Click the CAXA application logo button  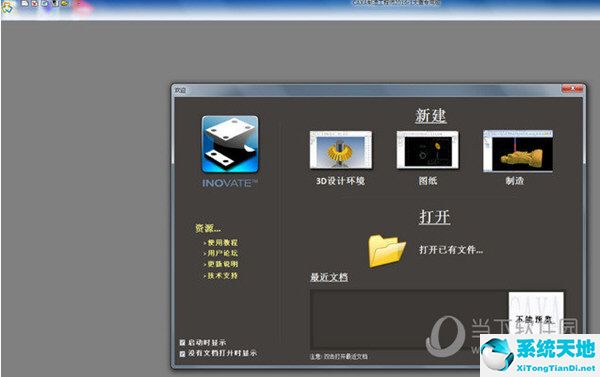7,7
